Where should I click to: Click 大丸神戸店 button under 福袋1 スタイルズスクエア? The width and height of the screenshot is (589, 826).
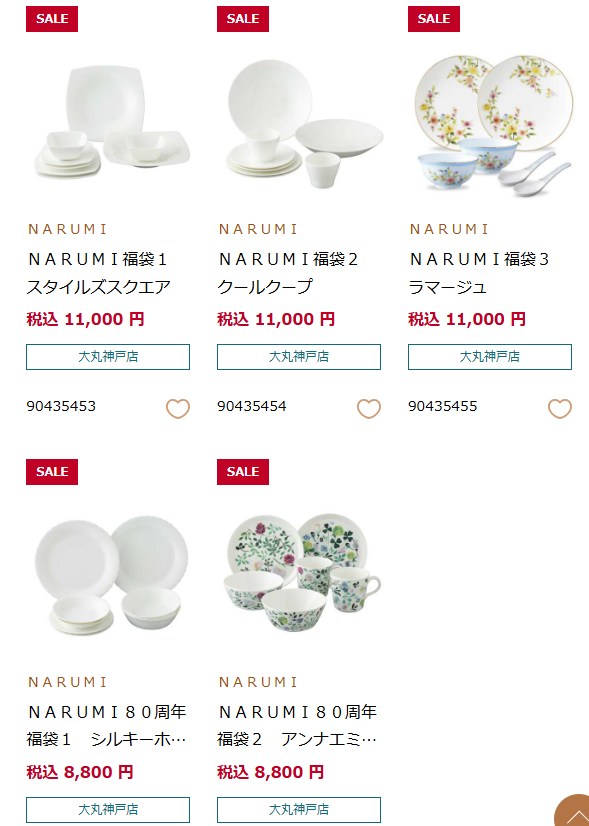coord(108,357)
